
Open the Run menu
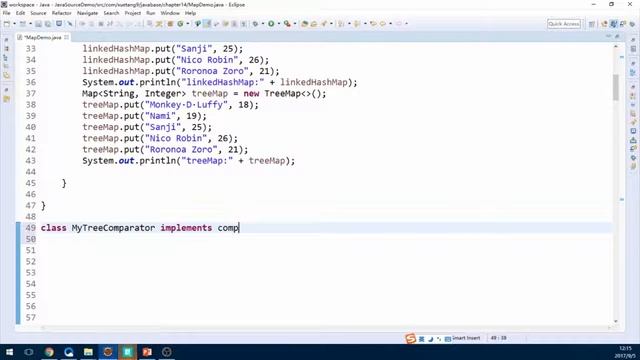click(x=151, y=13)
